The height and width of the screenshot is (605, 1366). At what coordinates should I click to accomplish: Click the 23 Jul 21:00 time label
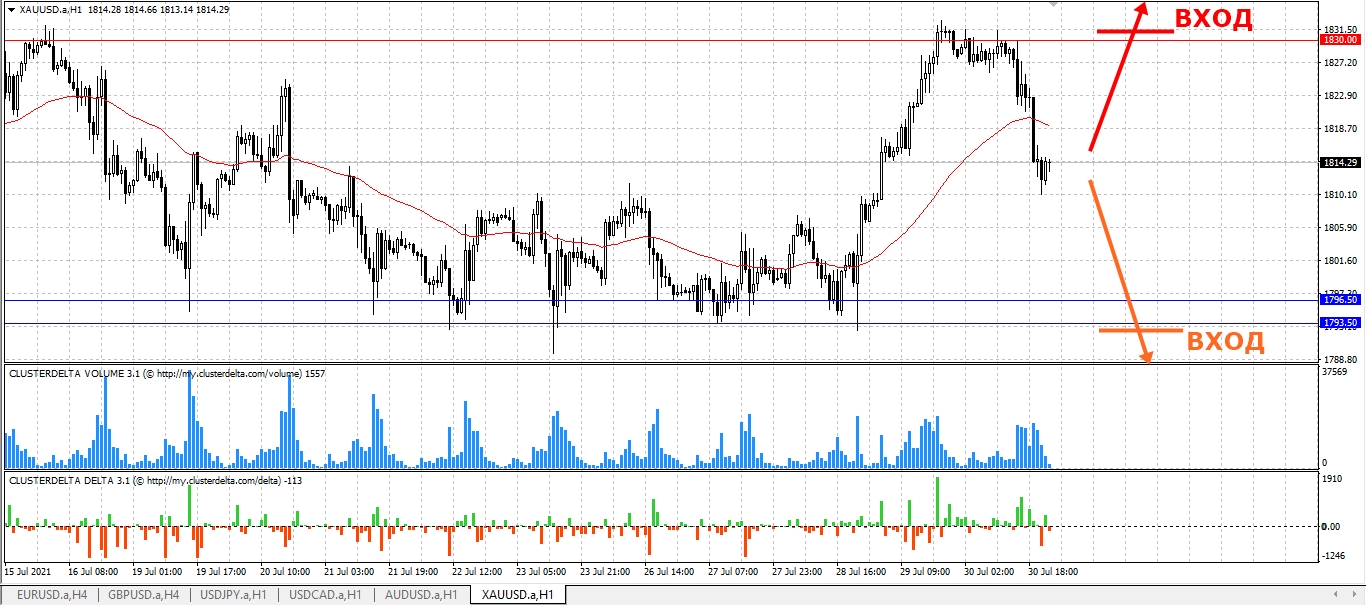point(605,572)
